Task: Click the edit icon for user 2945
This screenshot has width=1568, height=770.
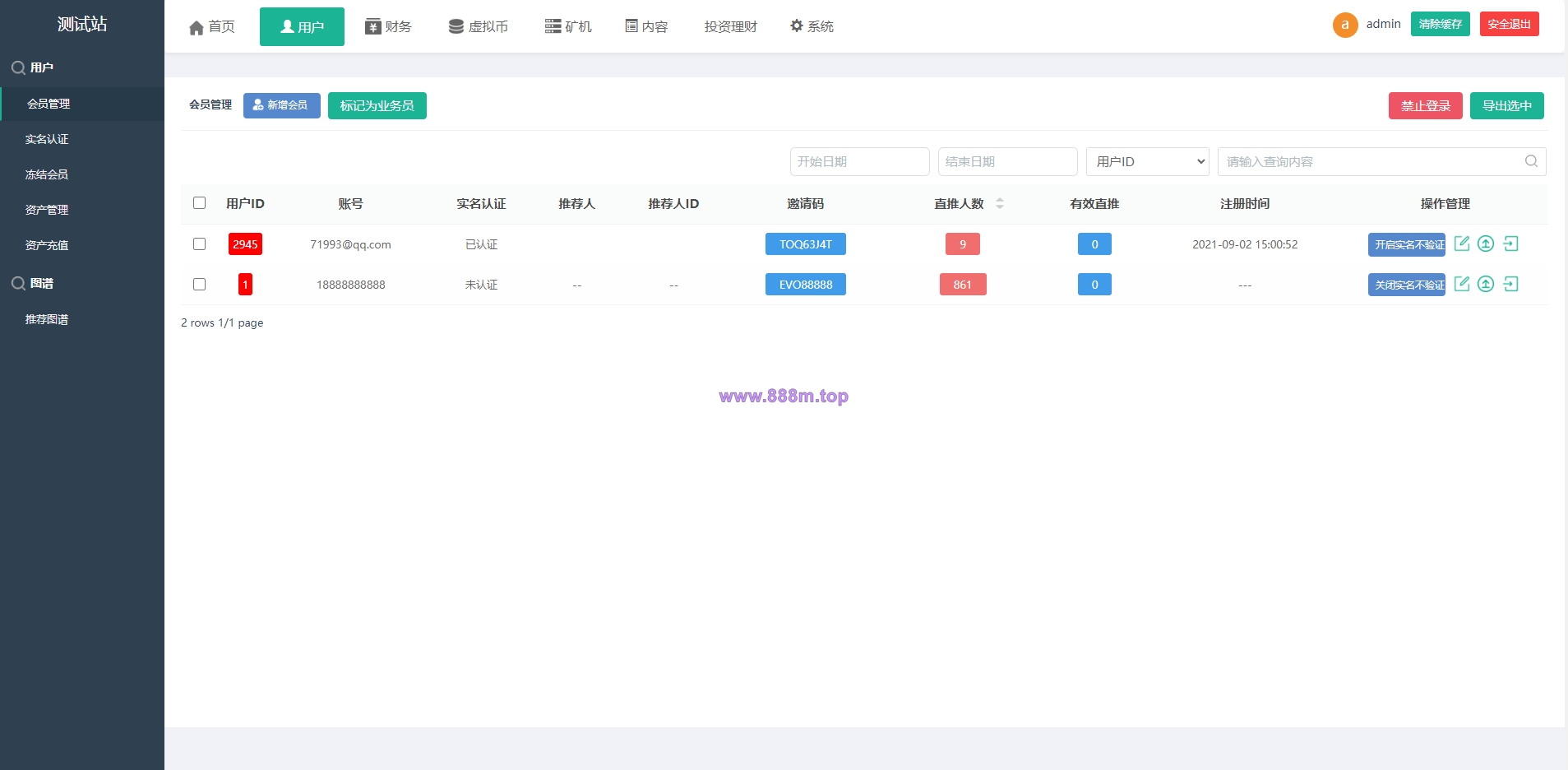Action: (1462, 244)
